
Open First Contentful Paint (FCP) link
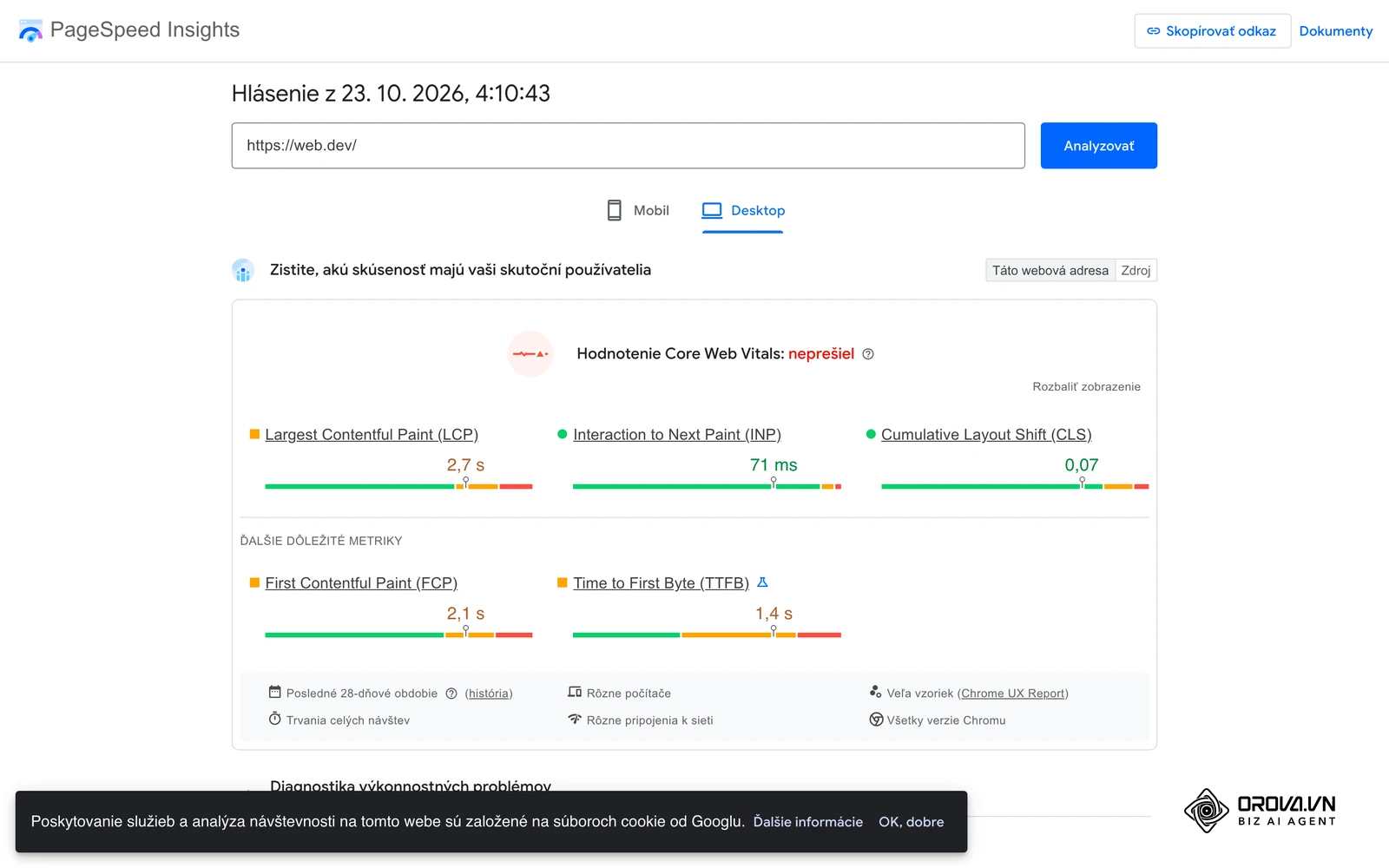click(361, 583)
